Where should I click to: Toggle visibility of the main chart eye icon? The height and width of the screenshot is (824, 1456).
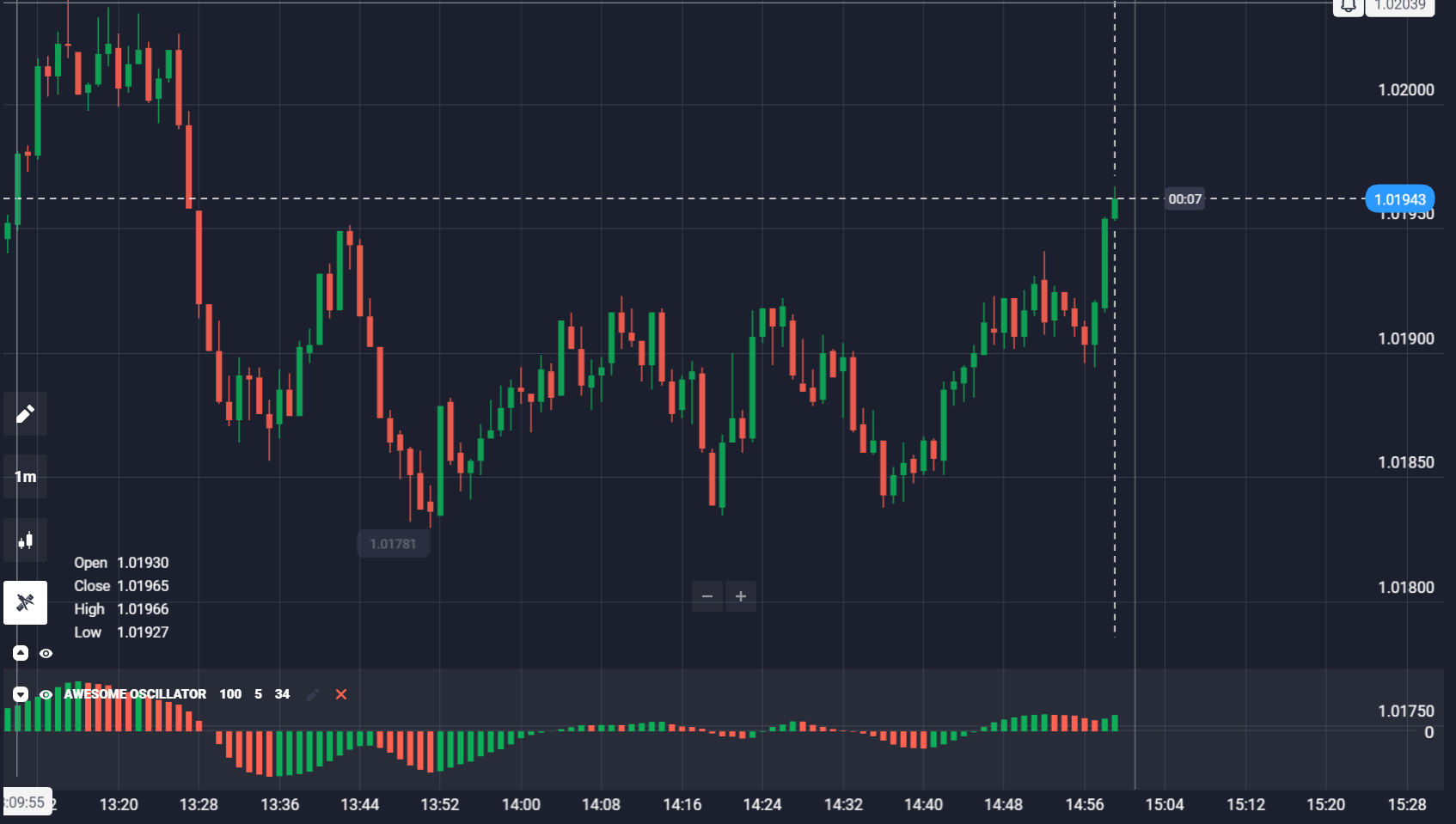[46, 654]
